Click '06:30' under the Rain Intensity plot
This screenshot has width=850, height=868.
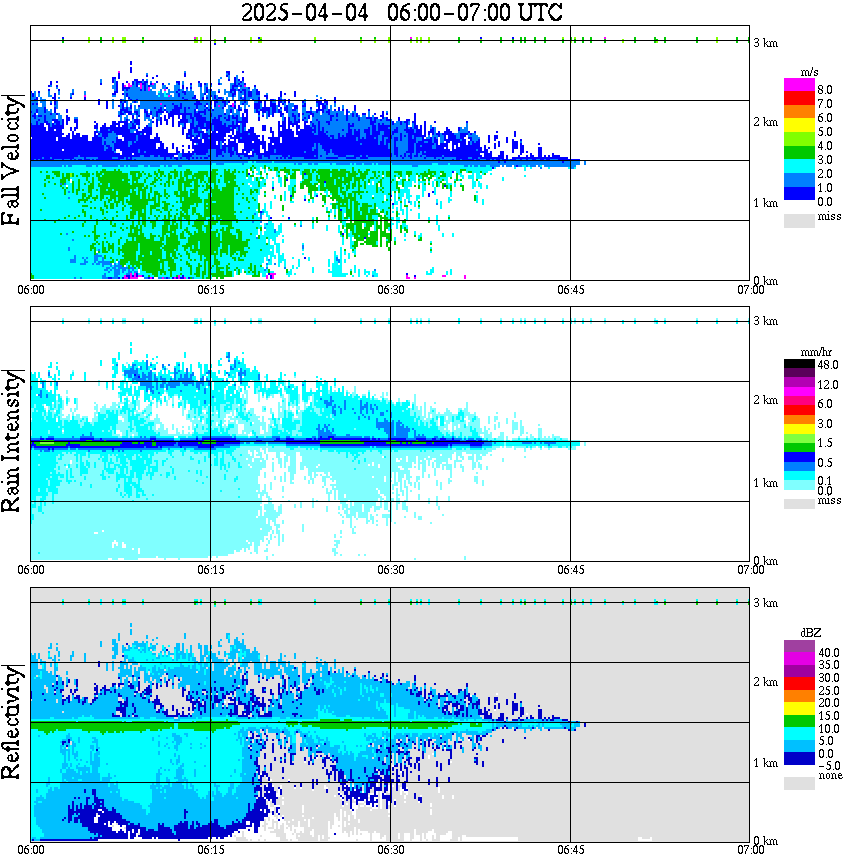(390, 570)
